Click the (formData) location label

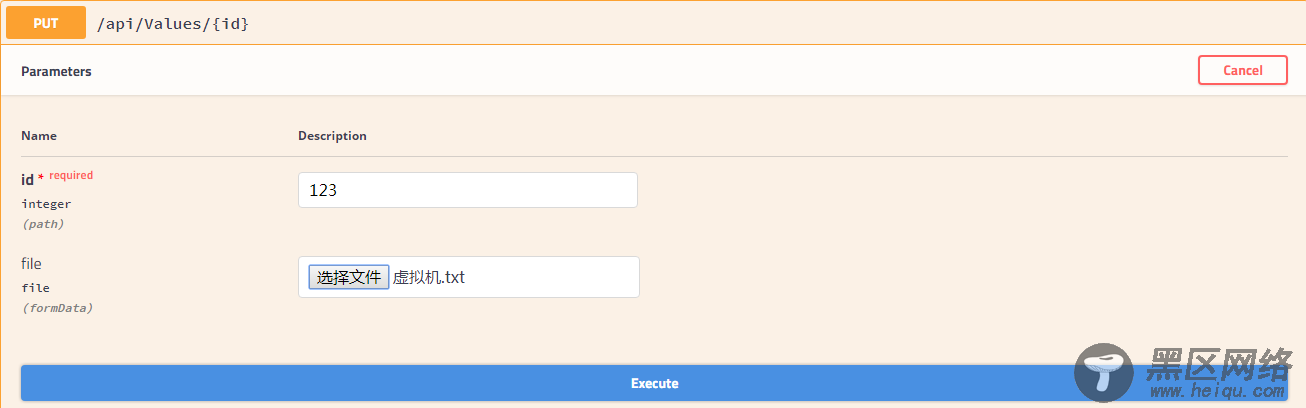(x=57, y=308)
